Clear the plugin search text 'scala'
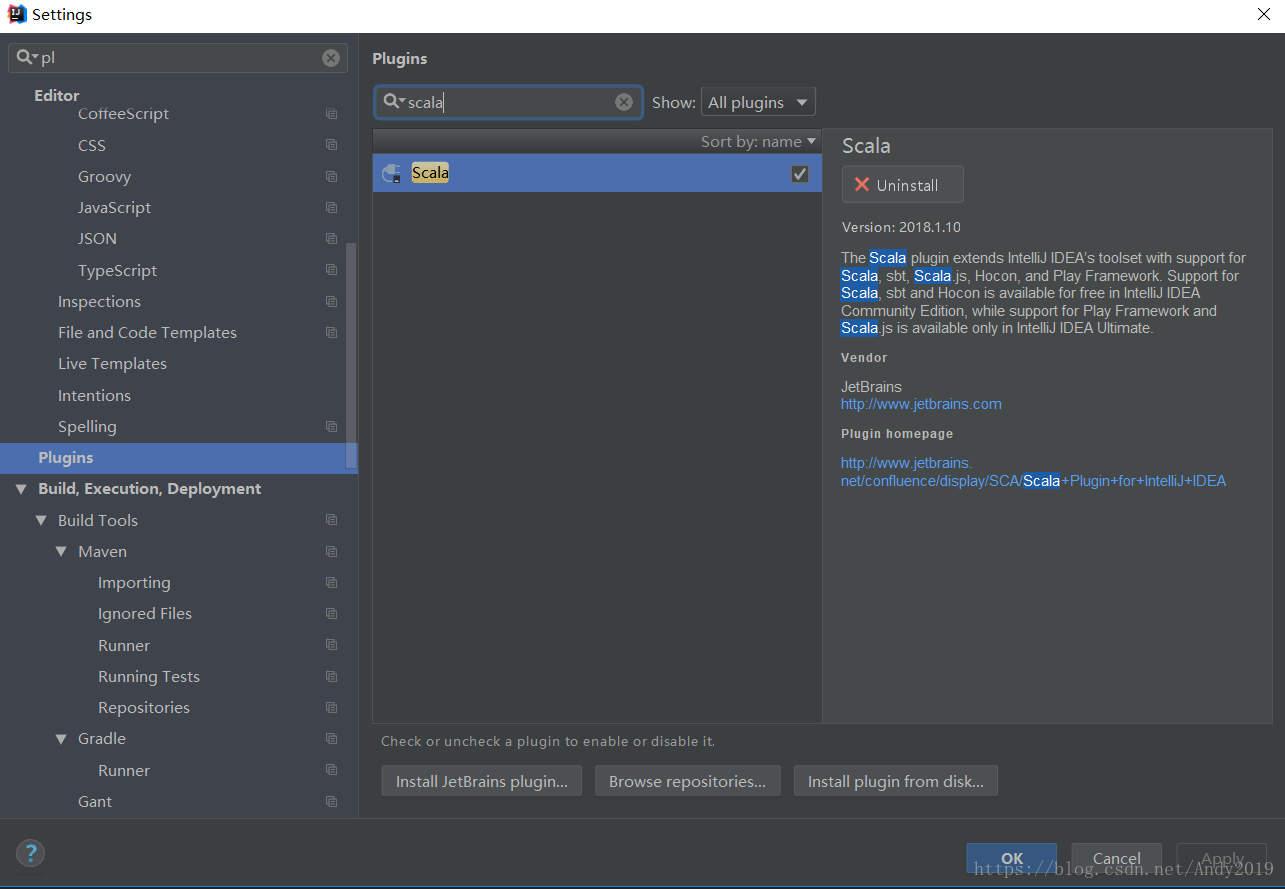The height and width of the screenshot is (889, 1285). [x=624, y=102]
